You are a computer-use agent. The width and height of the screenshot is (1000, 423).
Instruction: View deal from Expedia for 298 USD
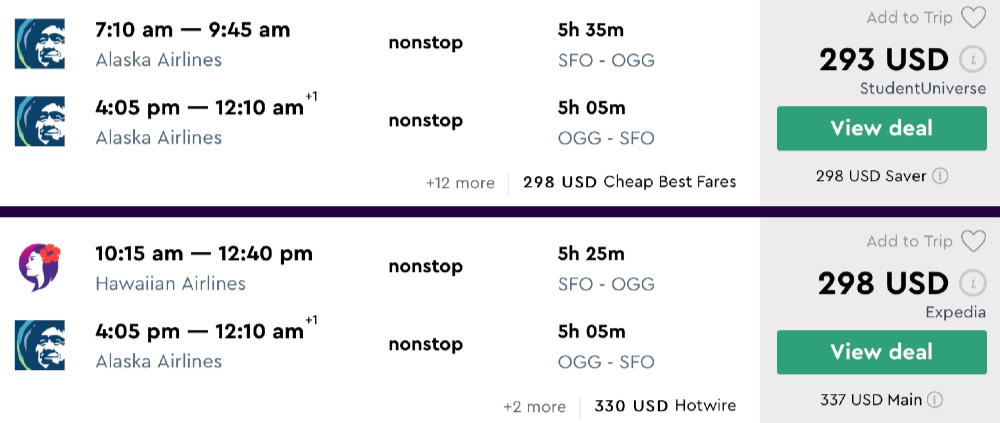881,352
